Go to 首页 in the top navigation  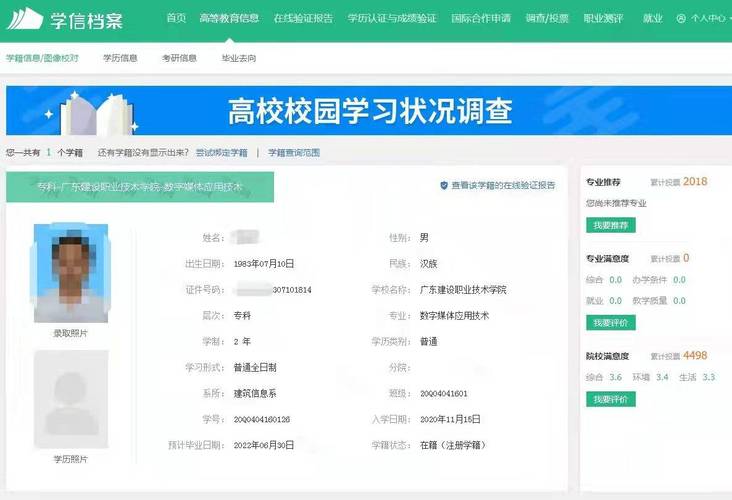(176, 18)
